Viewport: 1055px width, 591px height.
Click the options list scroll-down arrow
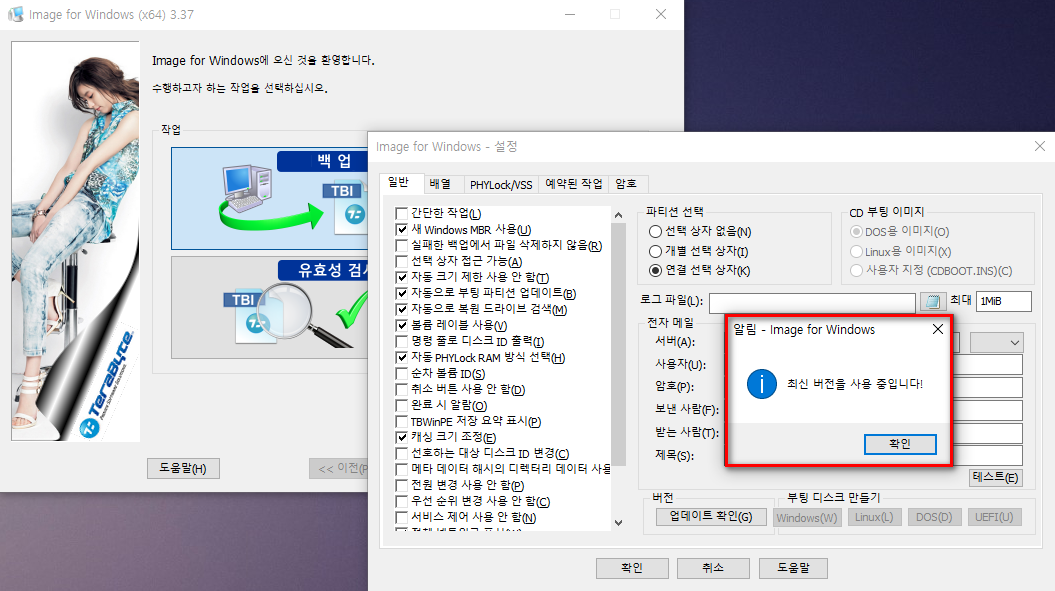coord(618,522)
